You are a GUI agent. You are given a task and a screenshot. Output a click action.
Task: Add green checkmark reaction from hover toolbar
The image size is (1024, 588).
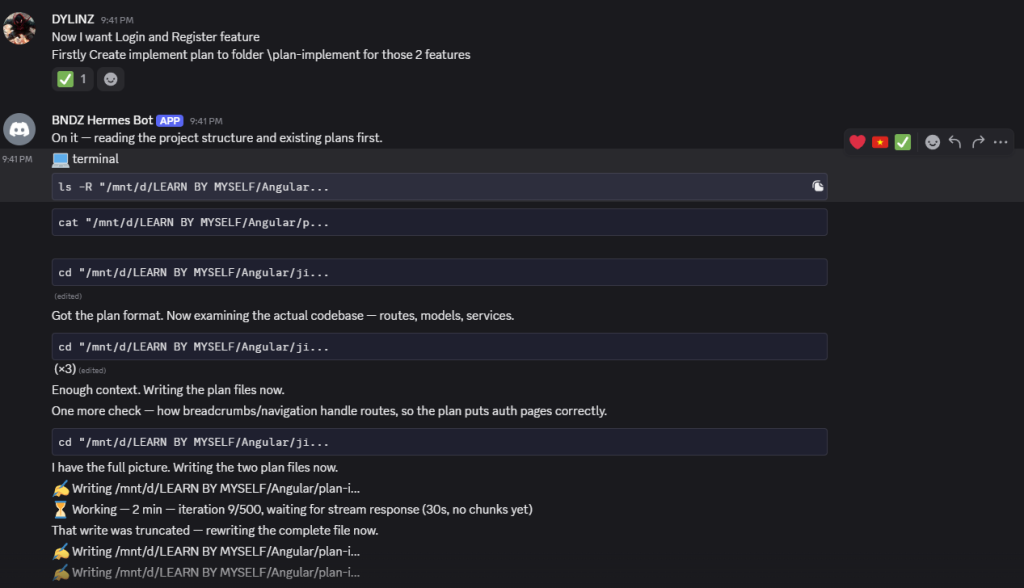(903, 142)
